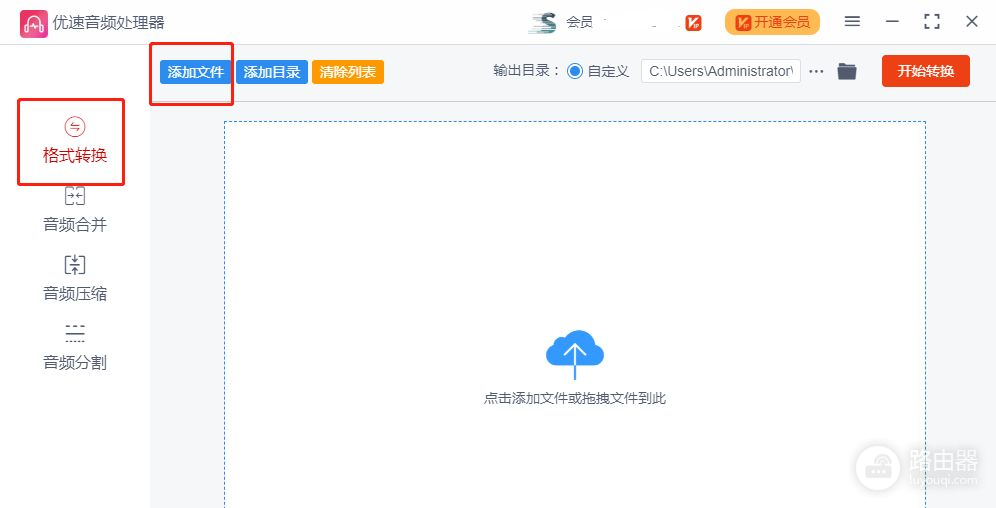Maximize the application window
This screenshot has height=508, width=996.
coord(932,21)
